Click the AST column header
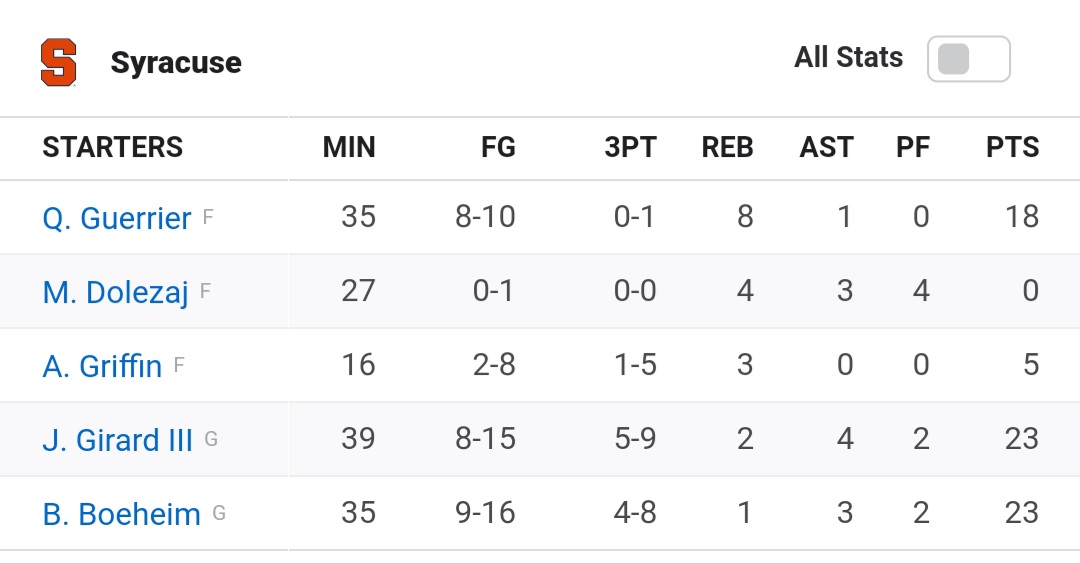This screenshot has height=563, width=1080. click(x=827, y=147)
